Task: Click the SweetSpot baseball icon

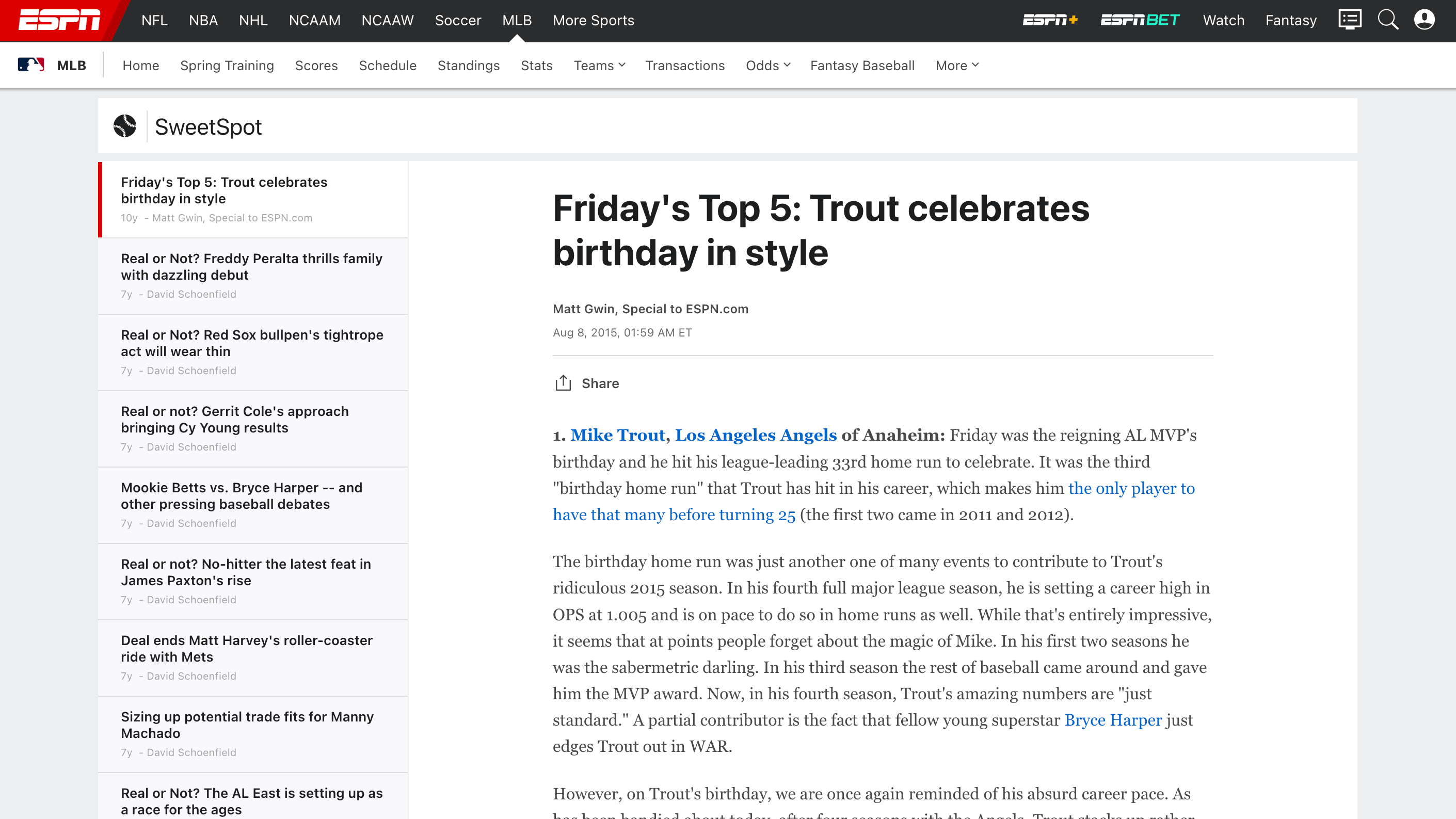Action: [125, 126]
